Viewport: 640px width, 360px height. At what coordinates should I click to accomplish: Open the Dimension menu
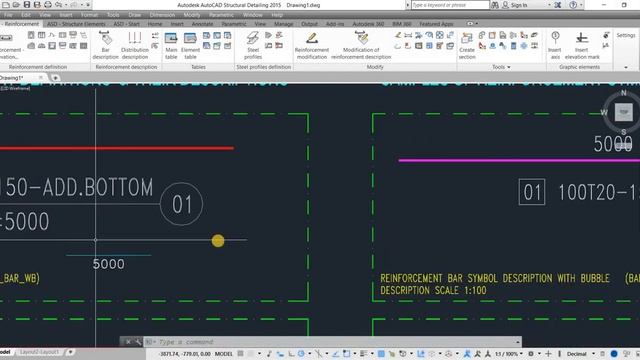(x=162, y=15)
